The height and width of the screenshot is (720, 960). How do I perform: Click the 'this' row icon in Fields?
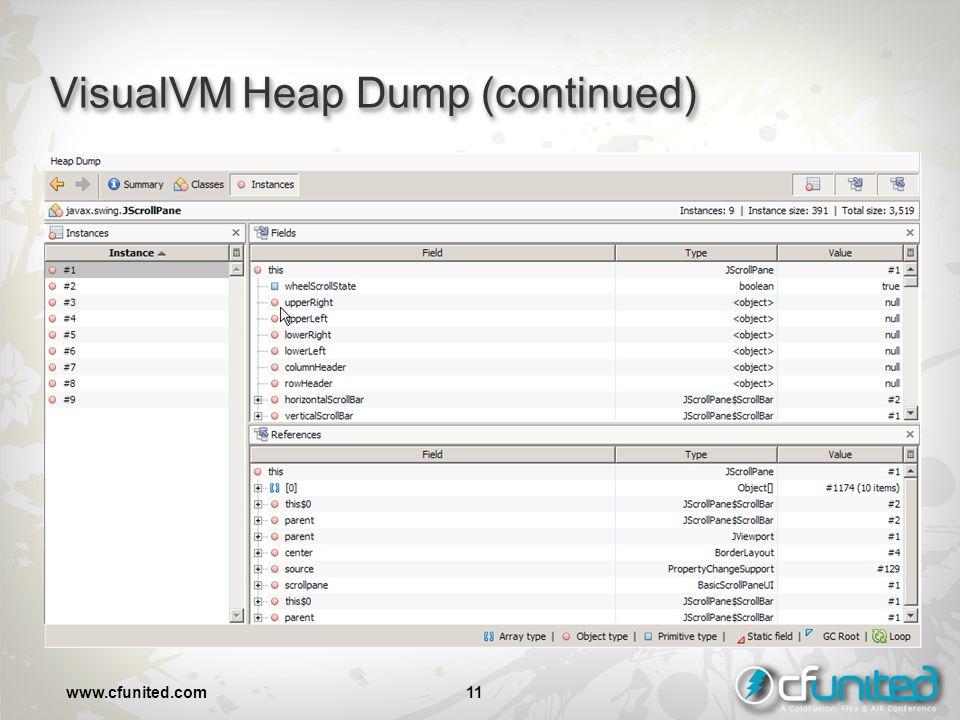pos(258,270)
